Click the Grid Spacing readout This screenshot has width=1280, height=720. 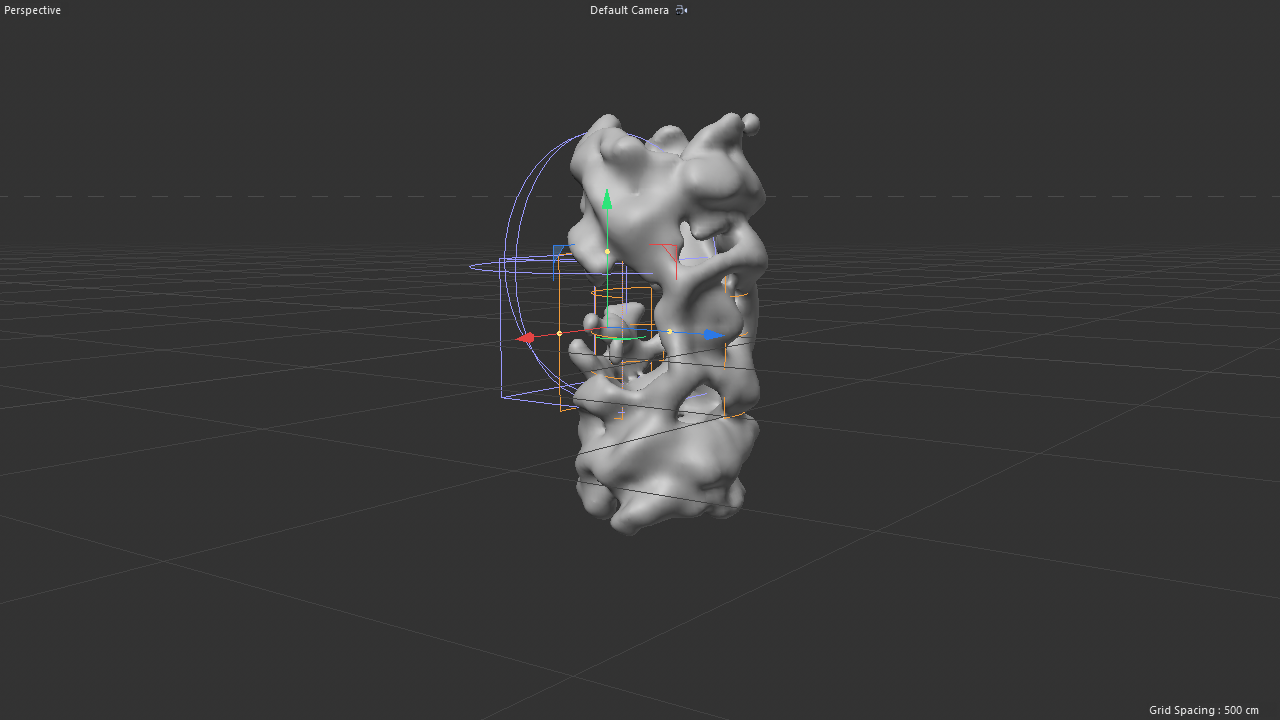(1204, 710)
